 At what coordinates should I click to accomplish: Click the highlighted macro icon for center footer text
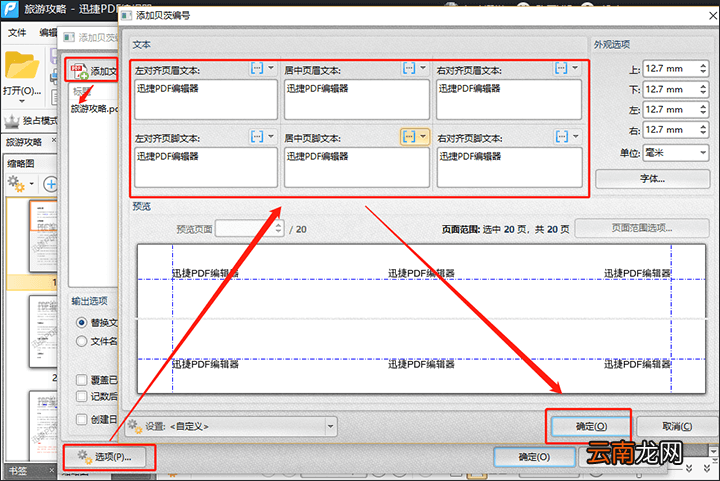[x=409, y=136]
